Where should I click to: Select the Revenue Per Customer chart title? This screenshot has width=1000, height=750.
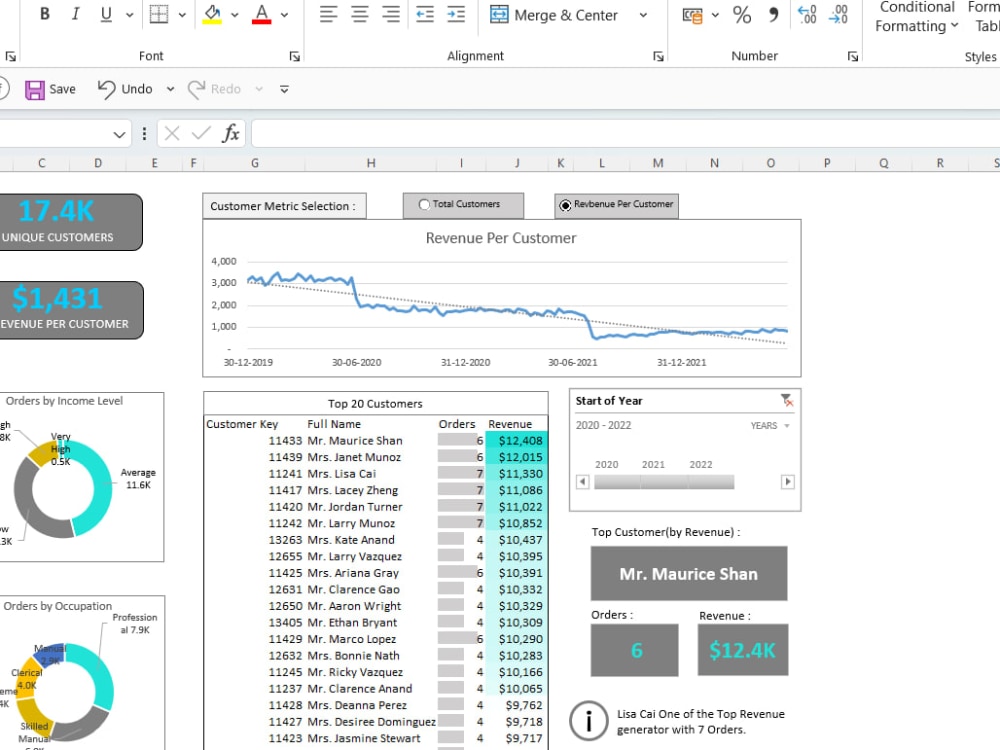(501, 238)
